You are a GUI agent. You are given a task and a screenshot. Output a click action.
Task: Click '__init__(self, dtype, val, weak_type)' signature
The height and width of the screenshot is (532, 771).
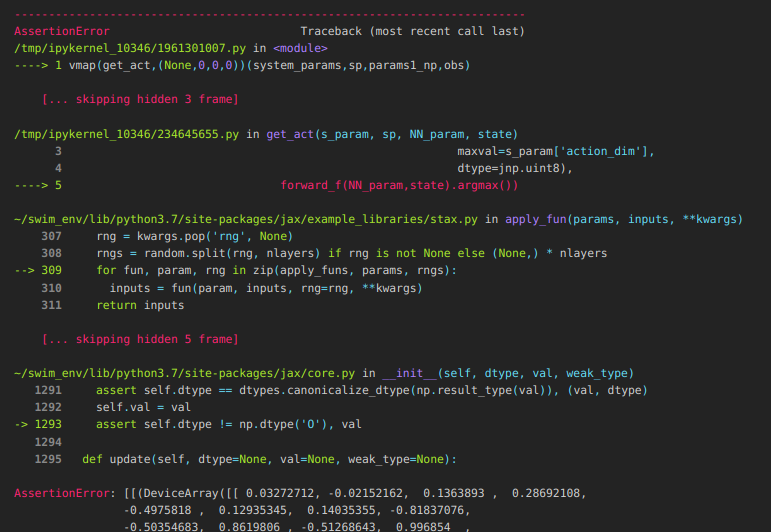[508, 373]
